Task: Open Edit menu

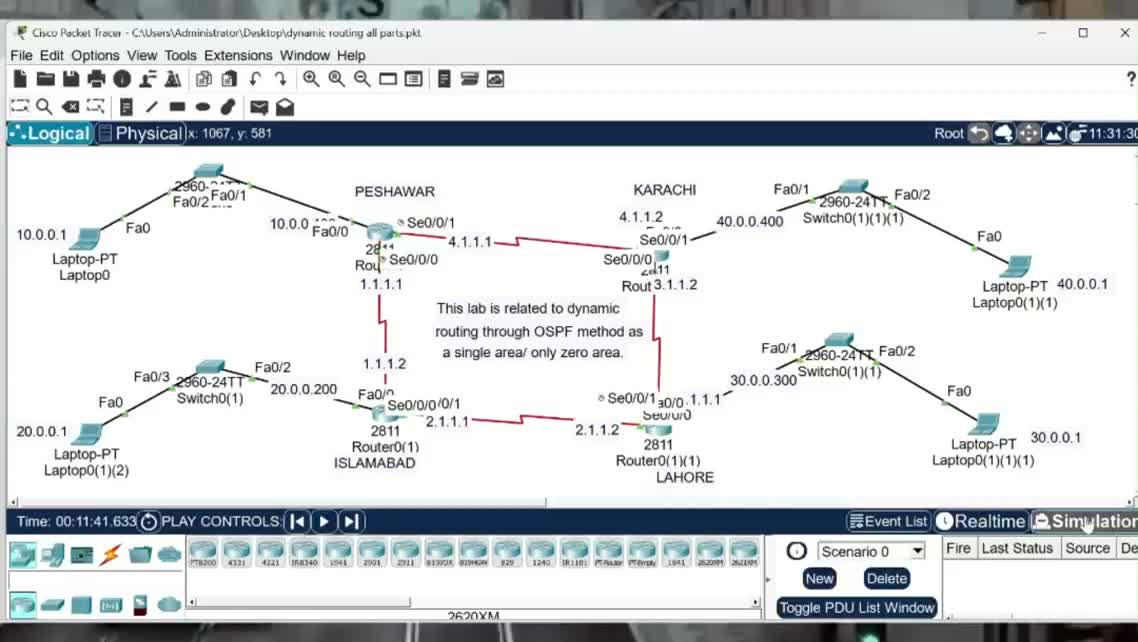Action: [x=52, y=55]
